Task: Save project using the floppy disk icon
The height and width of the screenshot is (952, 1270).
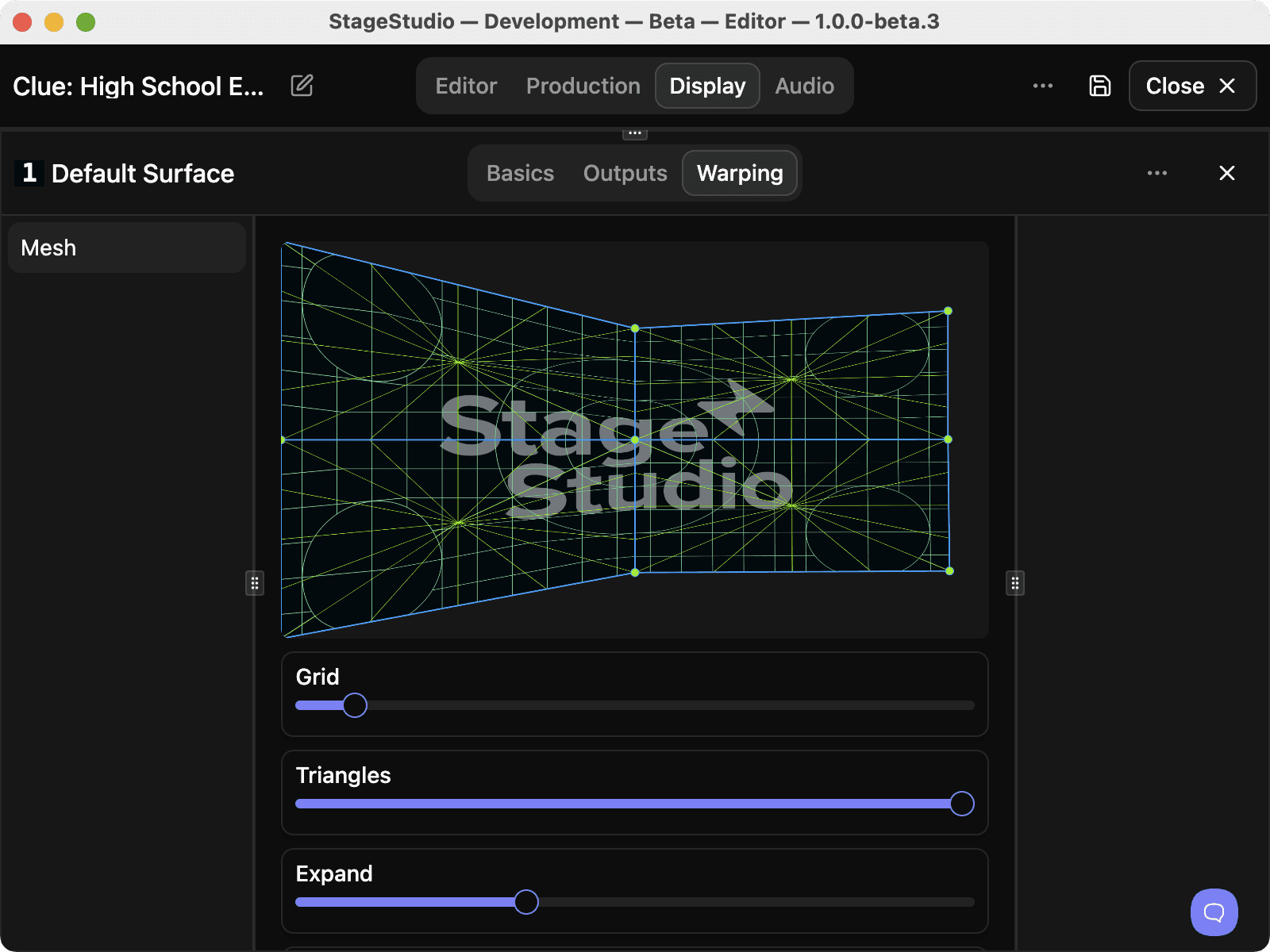Action: tap(1099, 86)
